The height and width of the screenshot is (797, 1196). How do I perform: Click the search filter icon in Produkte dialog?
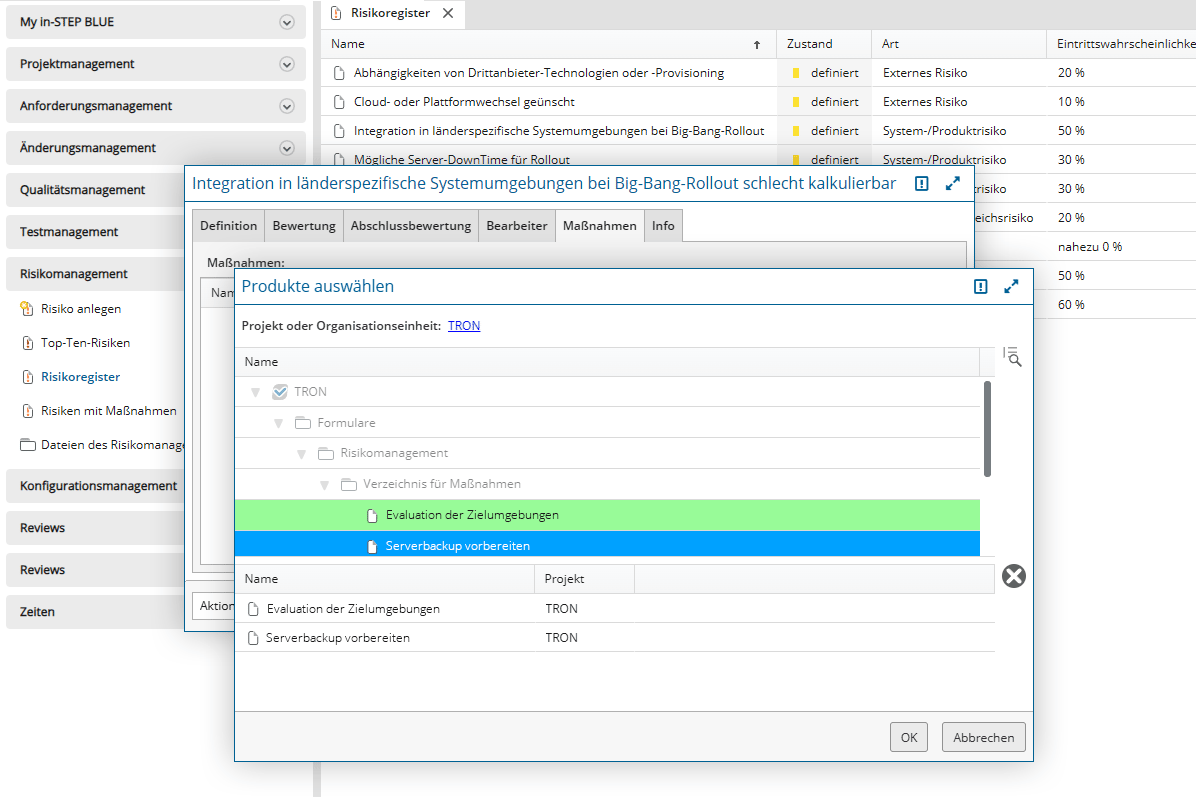tap(1012, 357)
